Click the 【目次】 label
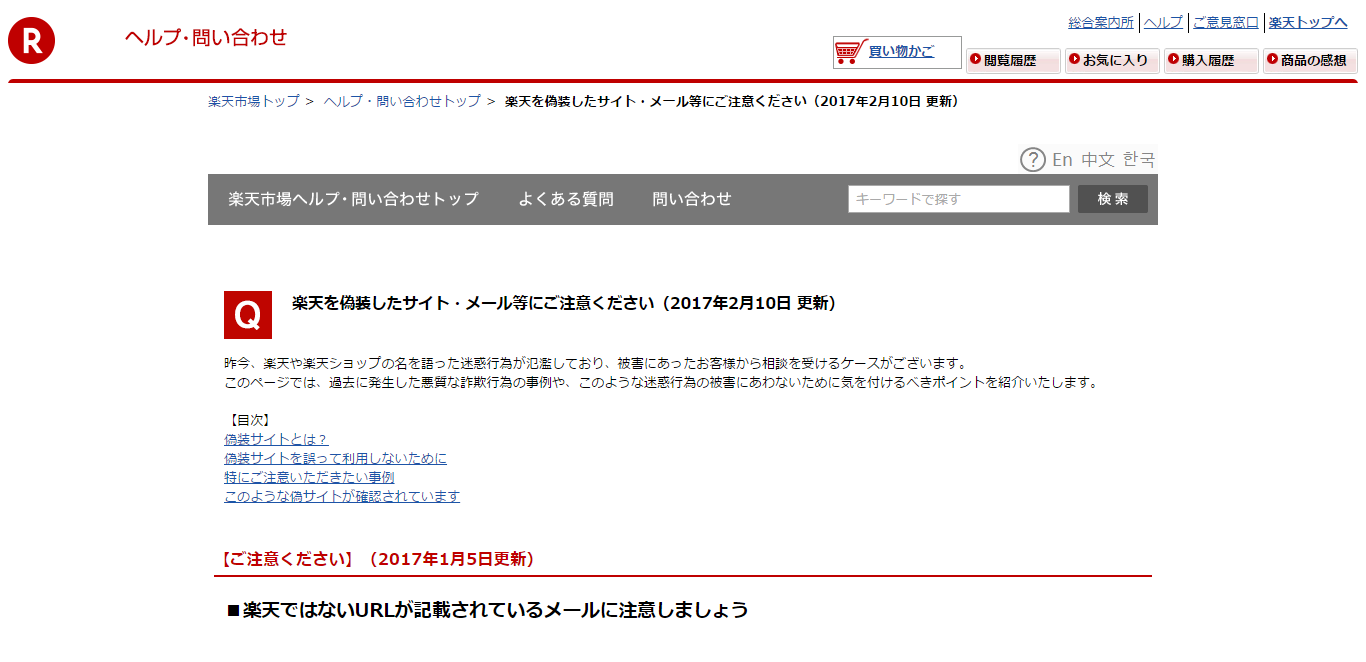This screenshot has width=1366, height=662. [x=248, y=420]
